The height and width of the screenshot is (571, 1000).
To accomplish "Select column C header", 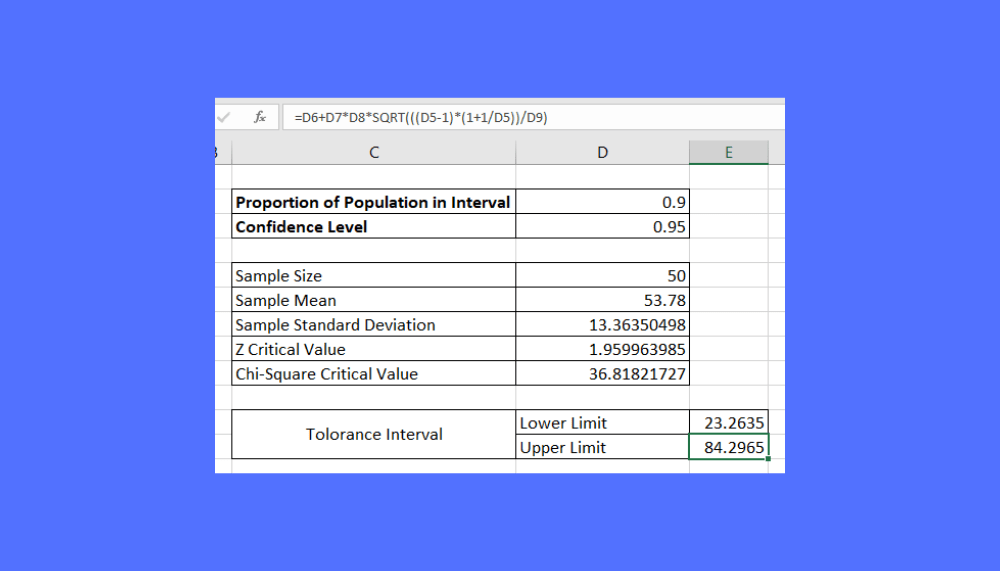I will click(x=374, y=152).
